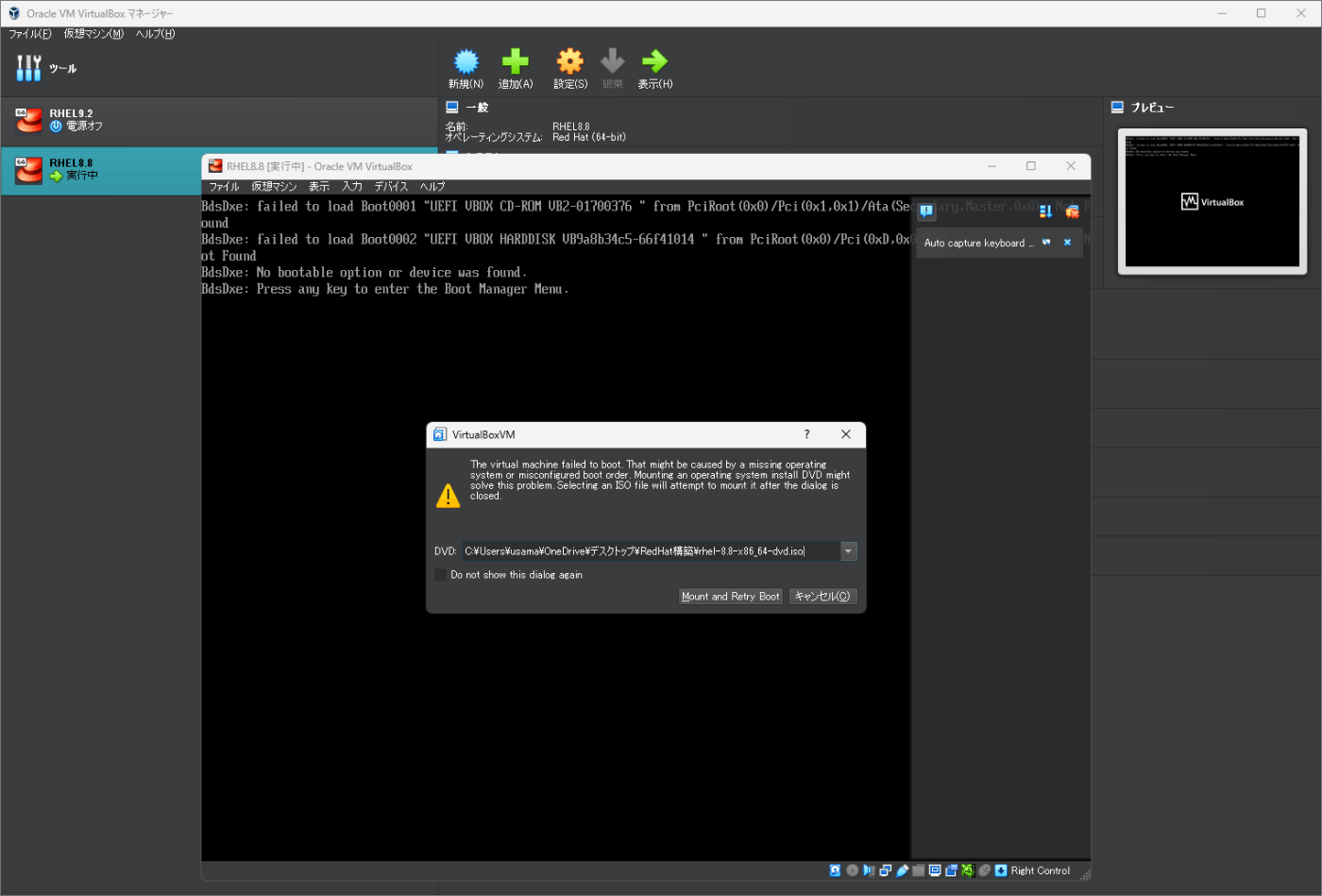Click the recording status bar icon
This screenshot has width=1322, height=896.
951,871
